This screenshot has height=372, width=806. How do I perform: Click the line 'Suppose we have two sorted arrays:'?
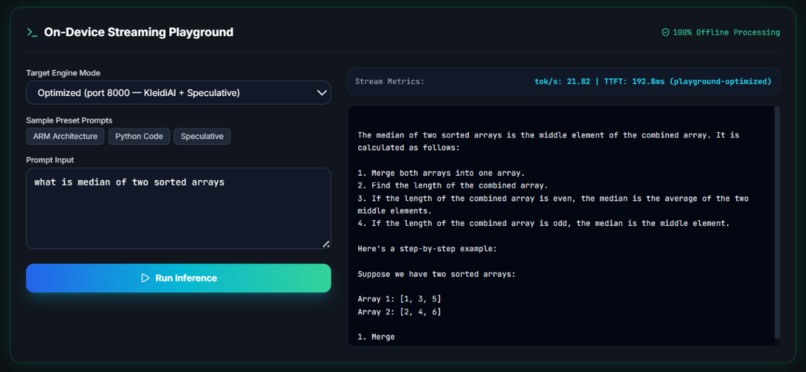(x=436, y=274)
